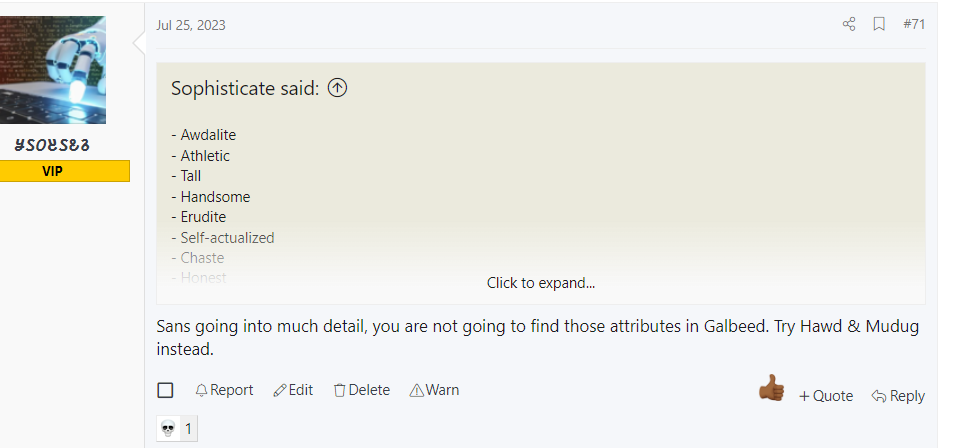
Task: Open the stylized username profile link
Action: pos(52,145)
